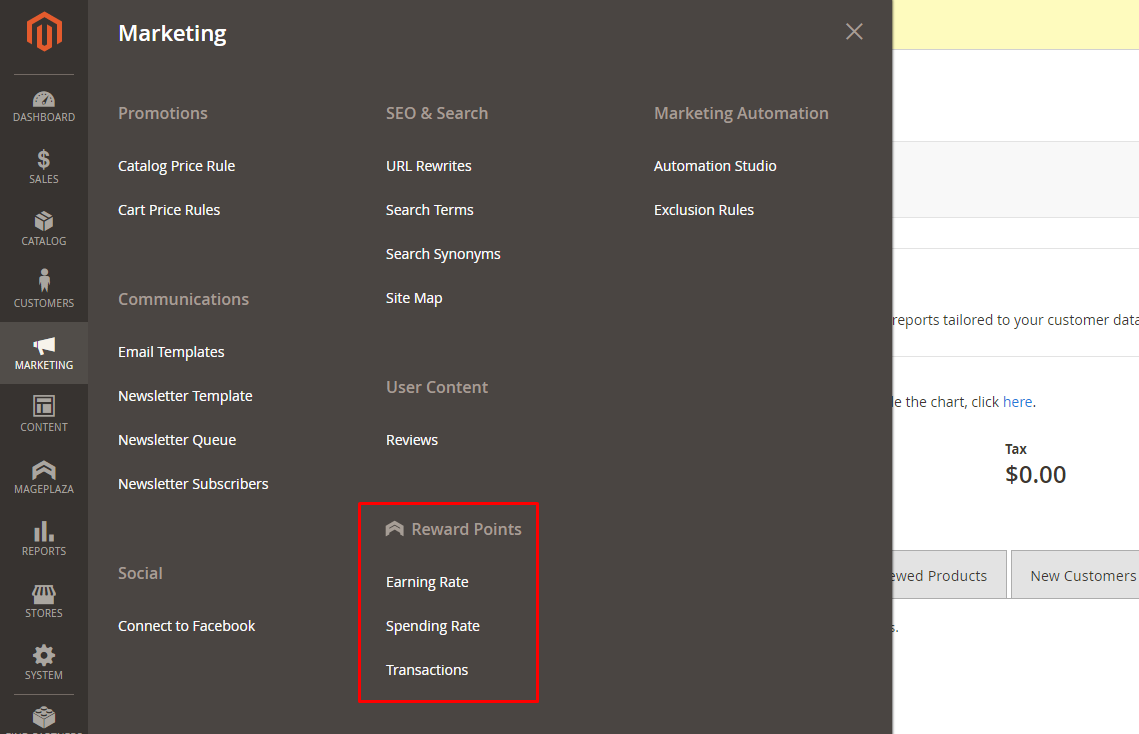Click the Magento logo icon

coord(44,32)
